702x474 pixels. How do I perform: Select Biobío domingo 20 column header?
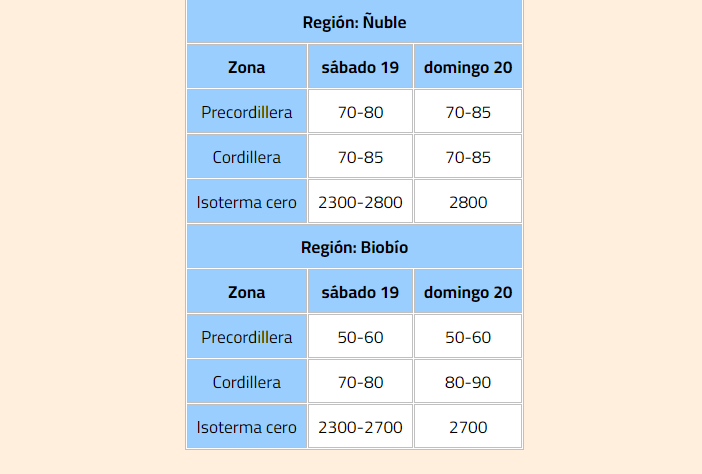click(468, 292)
